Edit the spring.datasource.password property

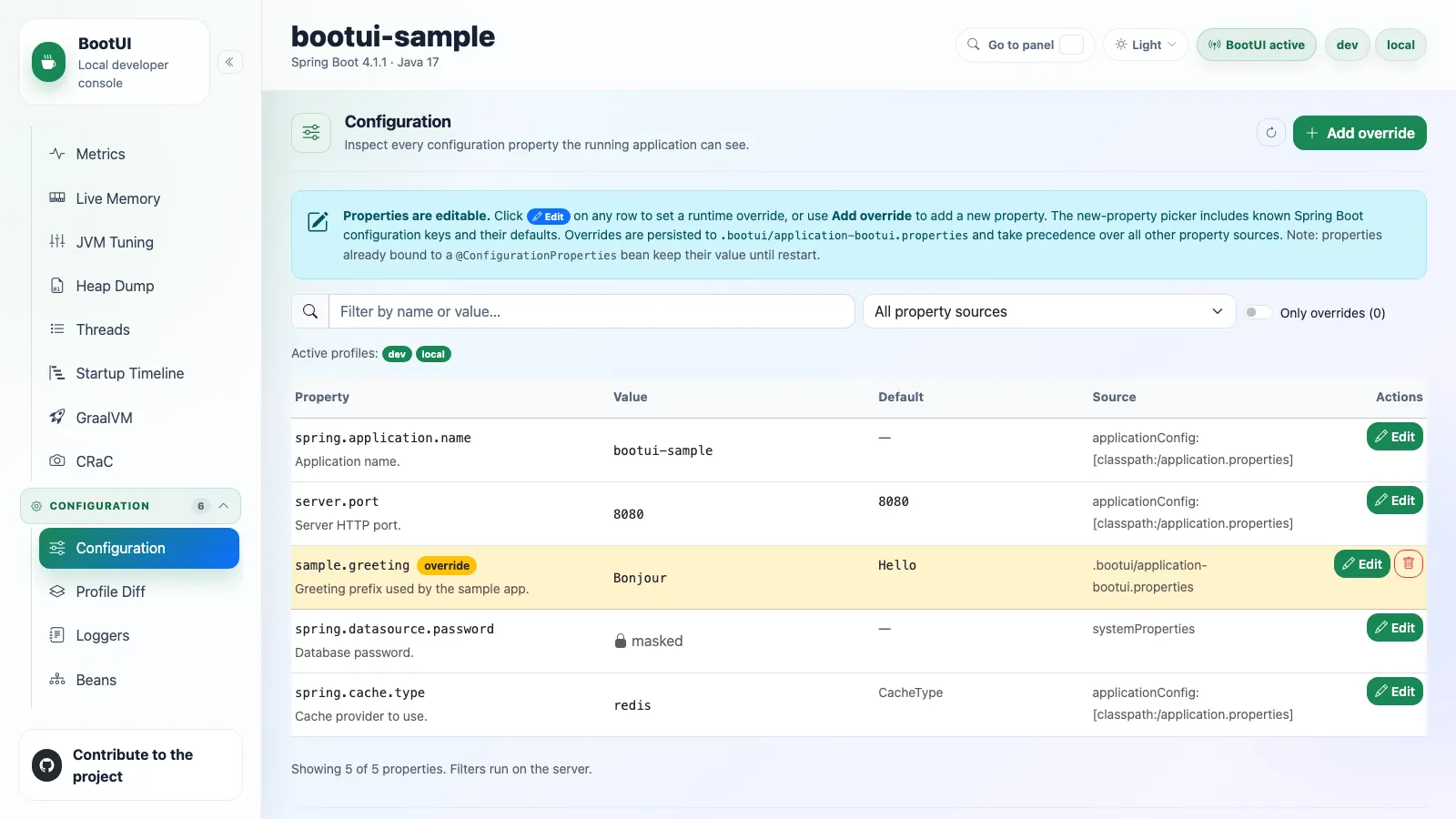1394,628
